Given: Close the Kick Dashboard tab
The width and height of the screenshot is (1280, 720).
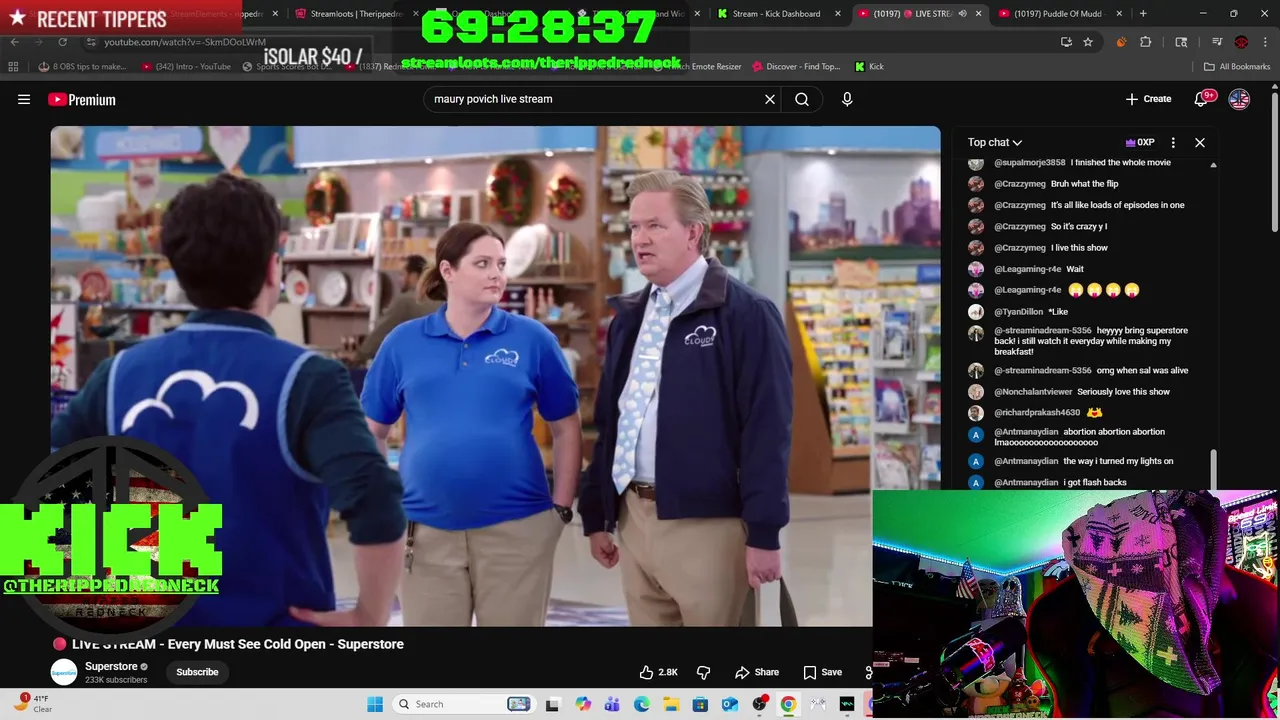Looking at the screenshot, I should (x=838, y=14).
